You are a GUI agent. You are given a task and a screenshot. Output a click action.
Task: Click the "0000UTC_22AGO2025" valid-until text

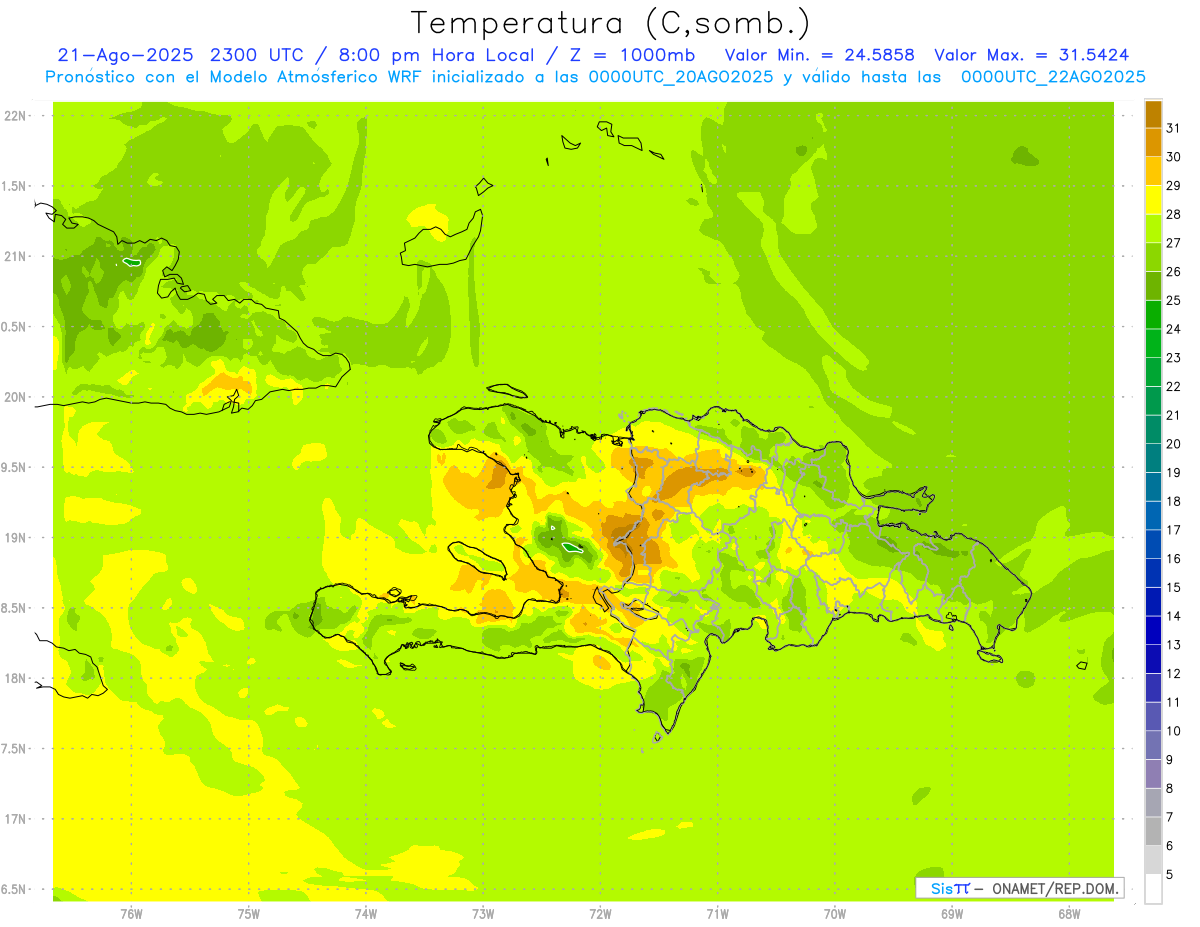(1053, 77)
